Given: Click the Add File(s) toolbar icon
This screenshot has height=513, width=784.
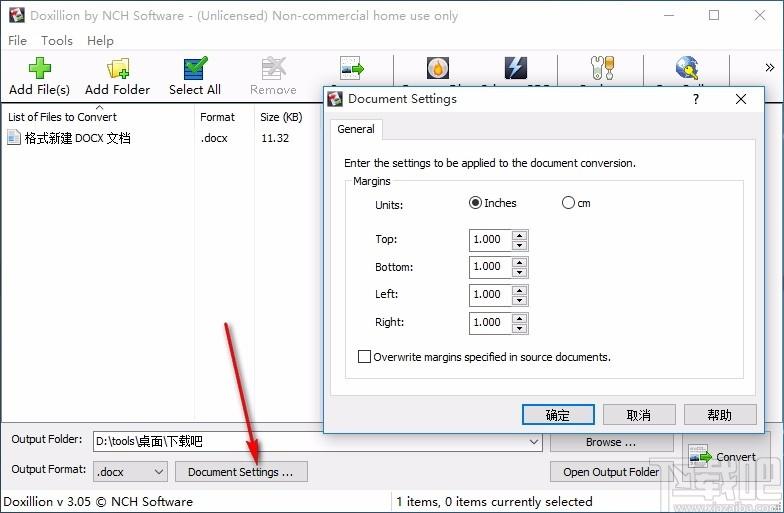Looking at the screenshot, I should 39,68.
